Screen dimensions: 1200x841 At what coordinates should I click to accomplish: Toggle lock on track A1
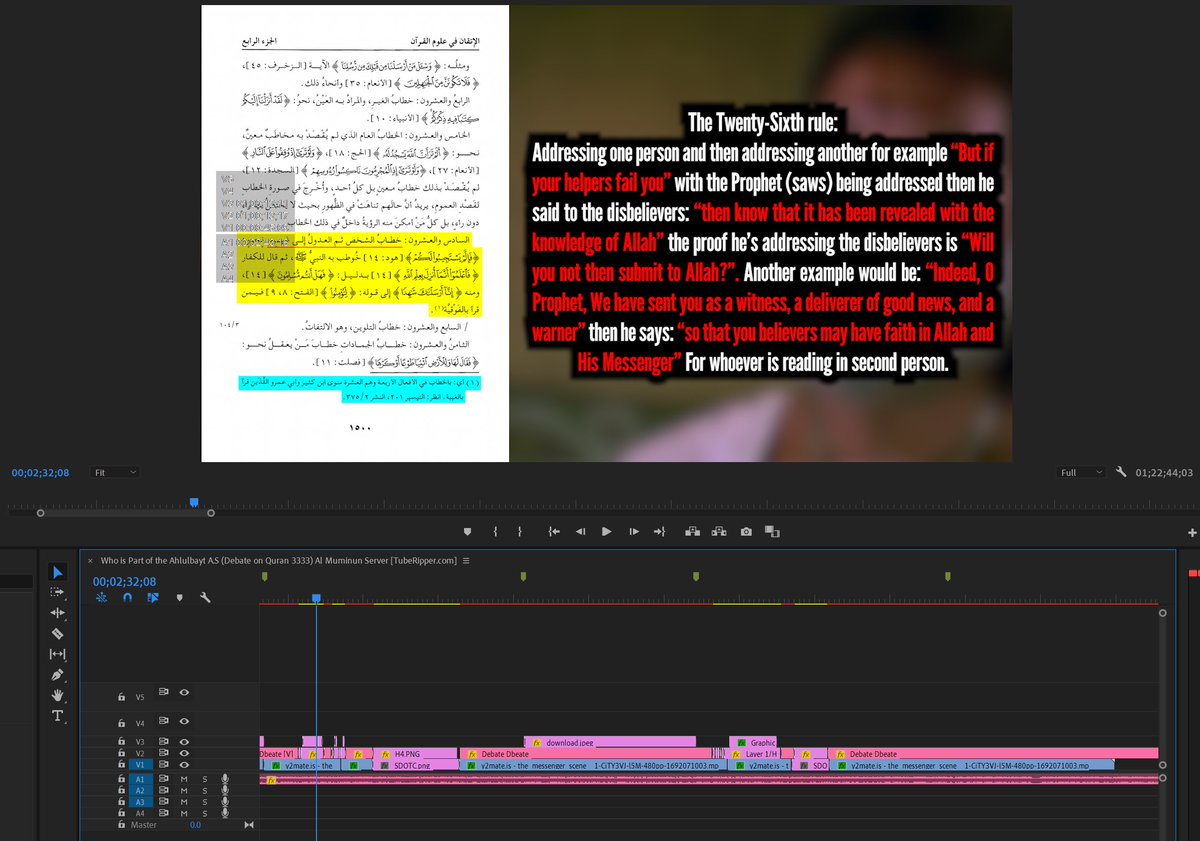[x=121, y=778]
